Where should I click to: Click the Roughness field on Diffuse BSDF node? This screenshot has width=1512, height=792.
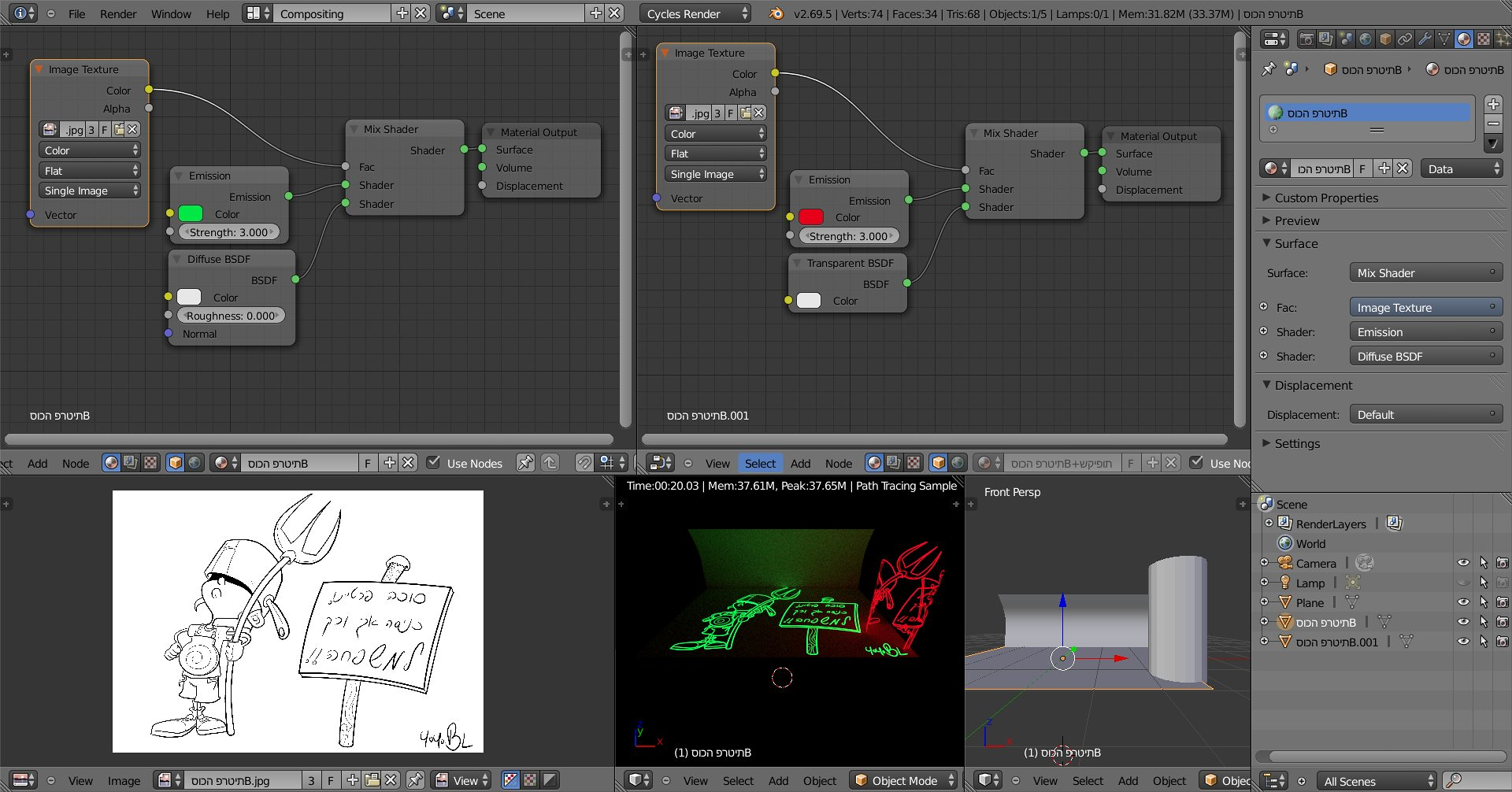pyautogui.click(x=231, y=316)
